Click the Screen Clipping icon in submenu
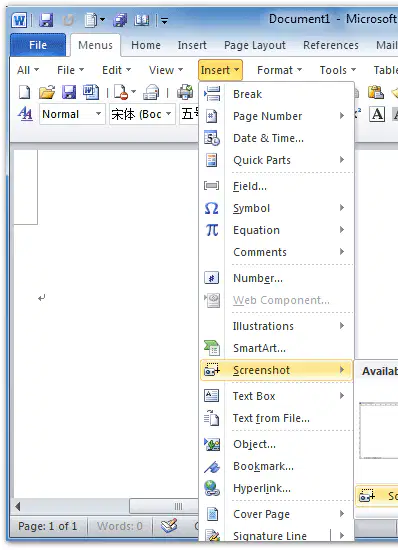 (367, 496)
